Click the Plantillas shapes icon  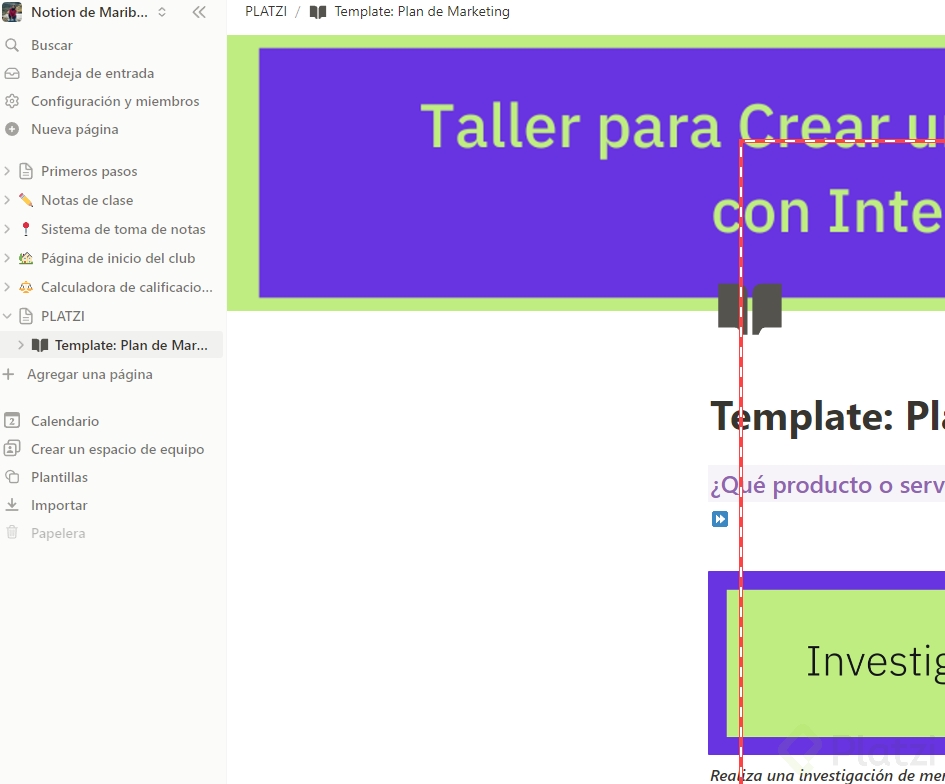11,477
